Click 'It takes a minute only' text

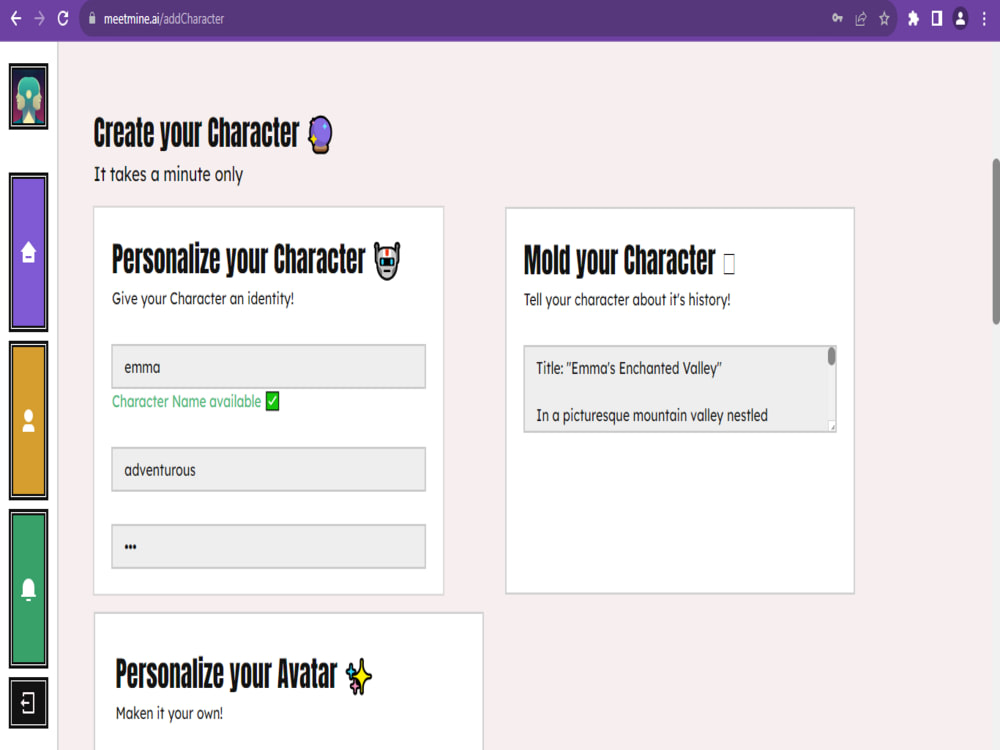point(168,174)
